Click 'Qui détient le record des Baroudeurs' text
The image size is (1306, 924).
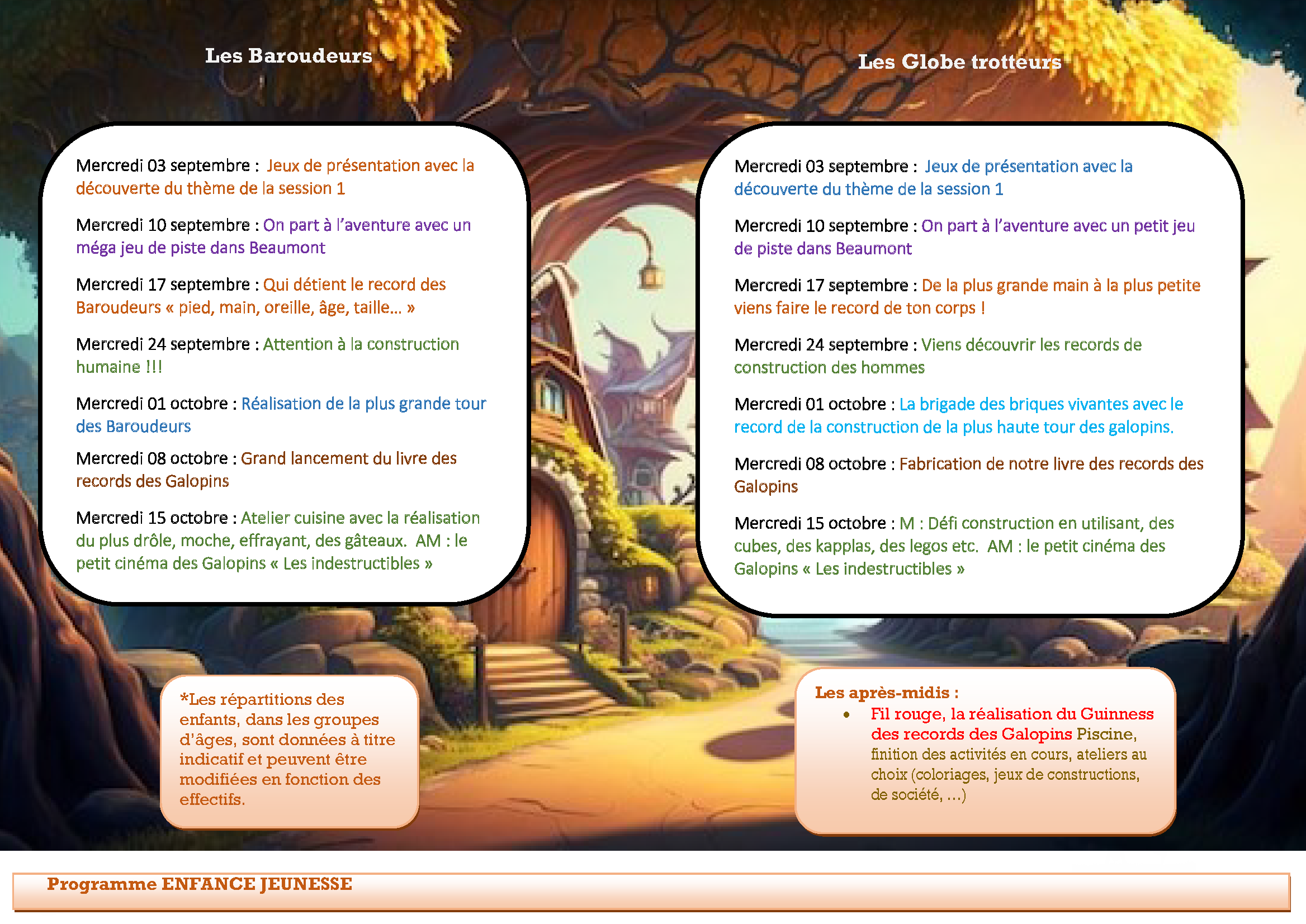(354, 285)
